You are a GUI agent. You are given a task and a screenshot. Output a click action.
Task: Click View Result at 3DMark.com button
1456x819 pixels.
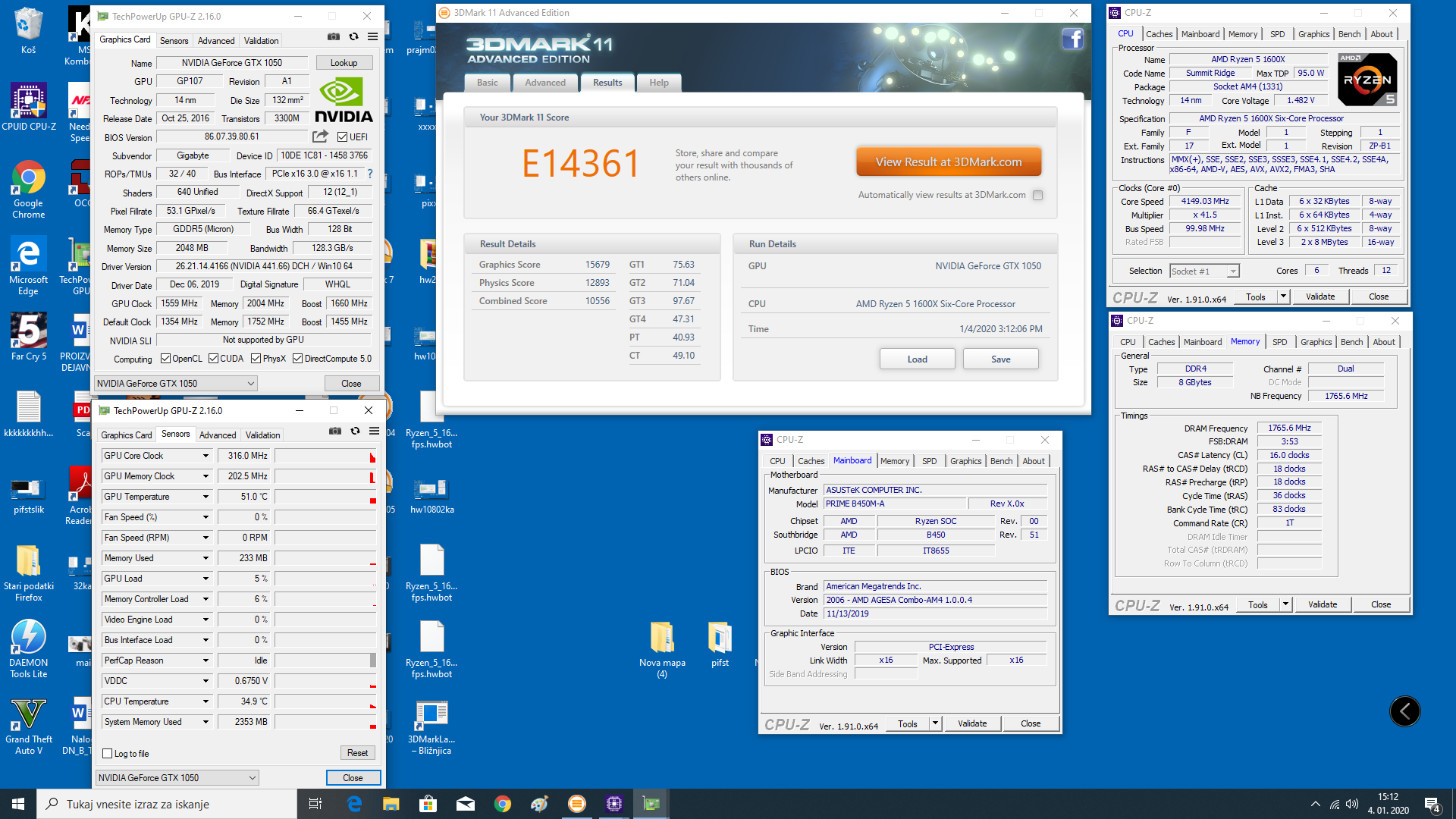pos(949,162)
